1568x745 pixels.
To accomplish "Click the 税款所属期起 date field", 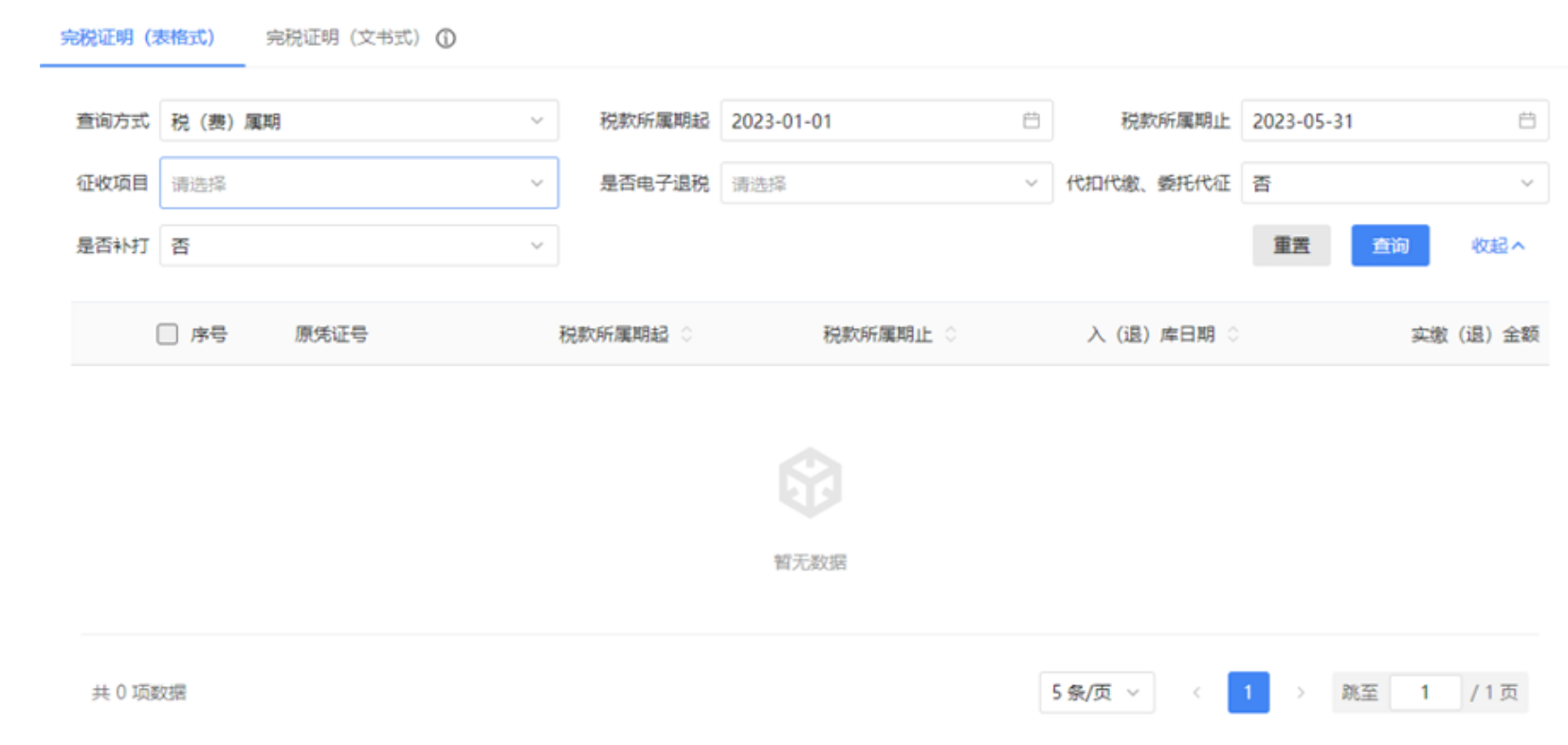I will click(x=886, y=120).
